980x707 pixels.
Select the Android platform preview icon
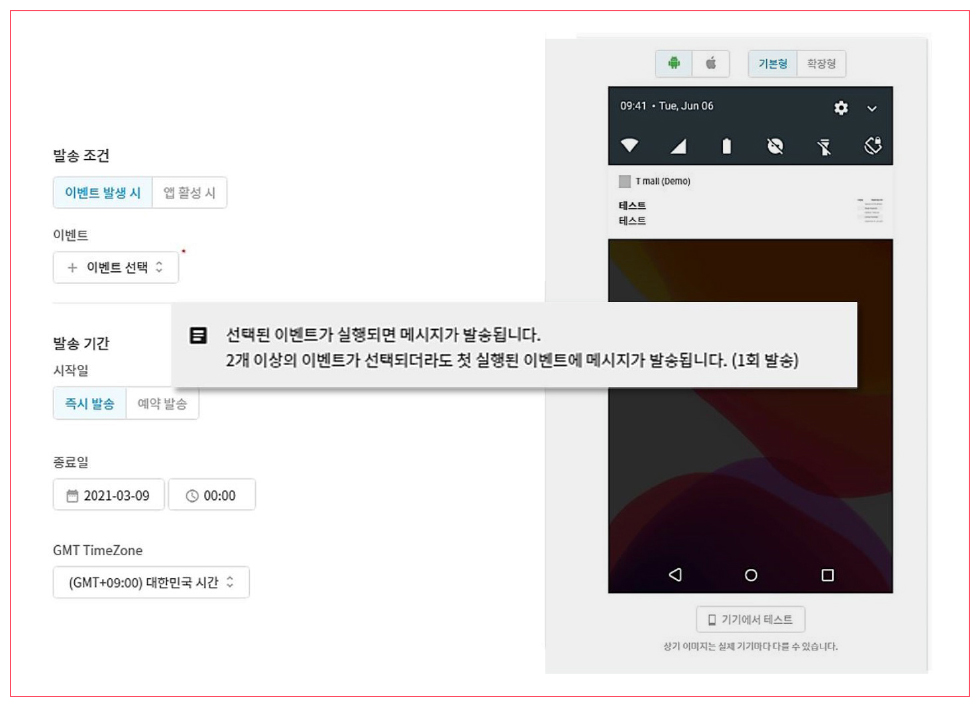point(674,63)
